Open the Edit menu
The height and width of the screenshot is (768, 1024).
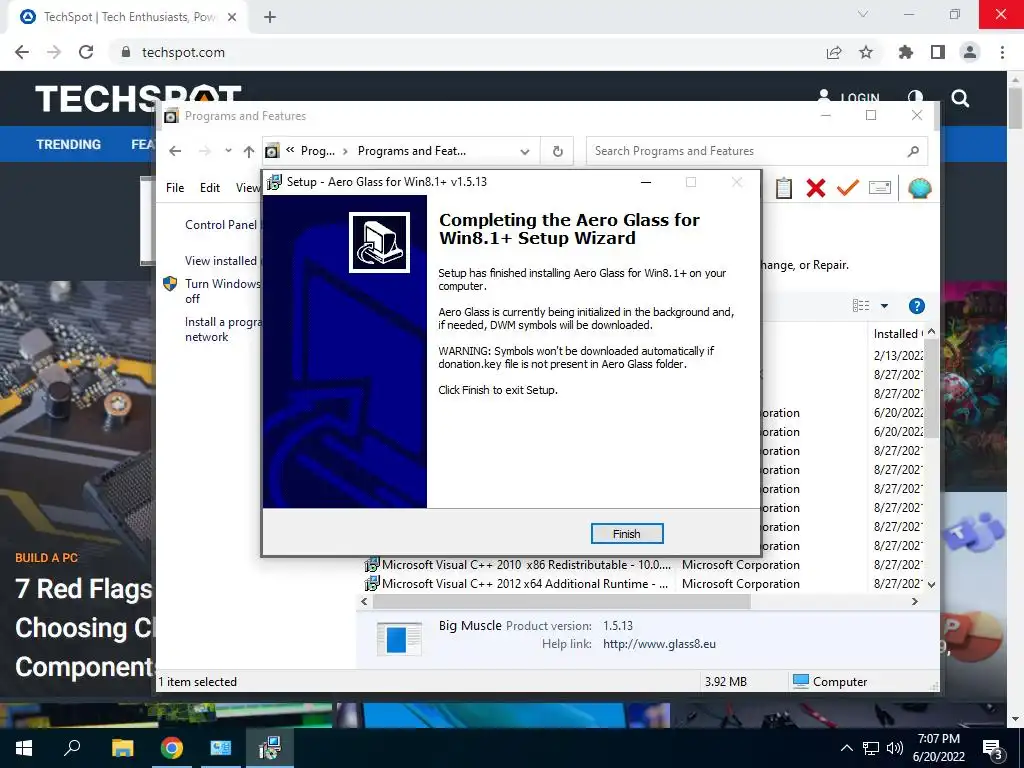click(210, 188)
